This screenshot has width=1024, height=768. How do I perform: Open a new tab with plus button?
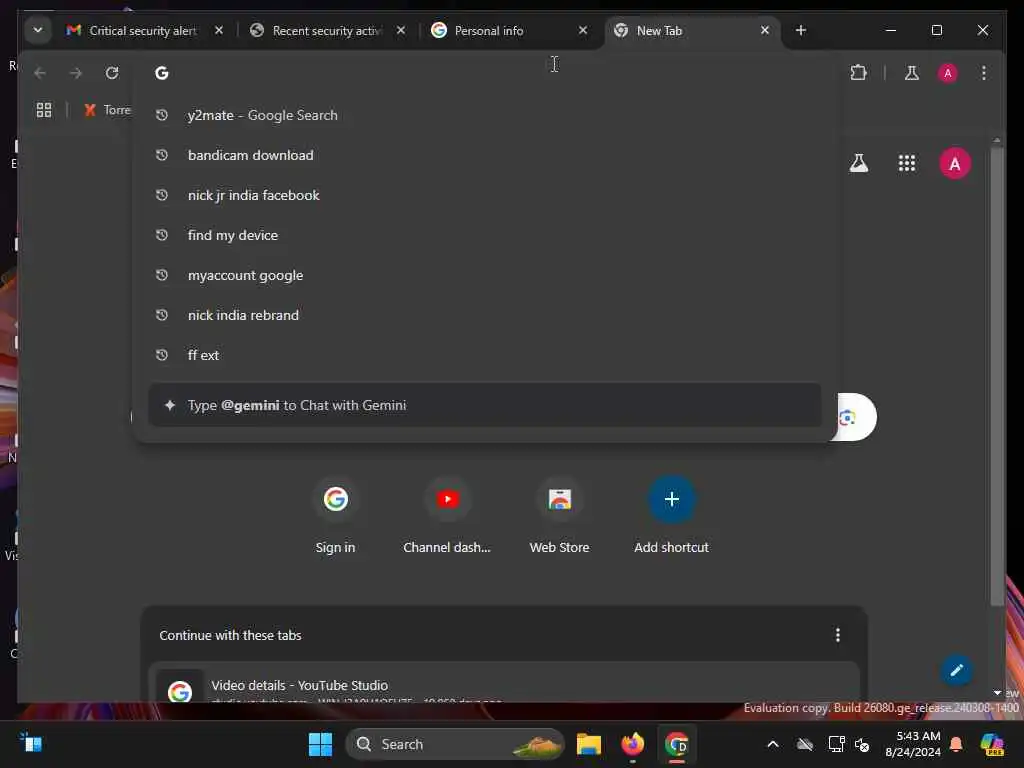(x=801, y=30)
